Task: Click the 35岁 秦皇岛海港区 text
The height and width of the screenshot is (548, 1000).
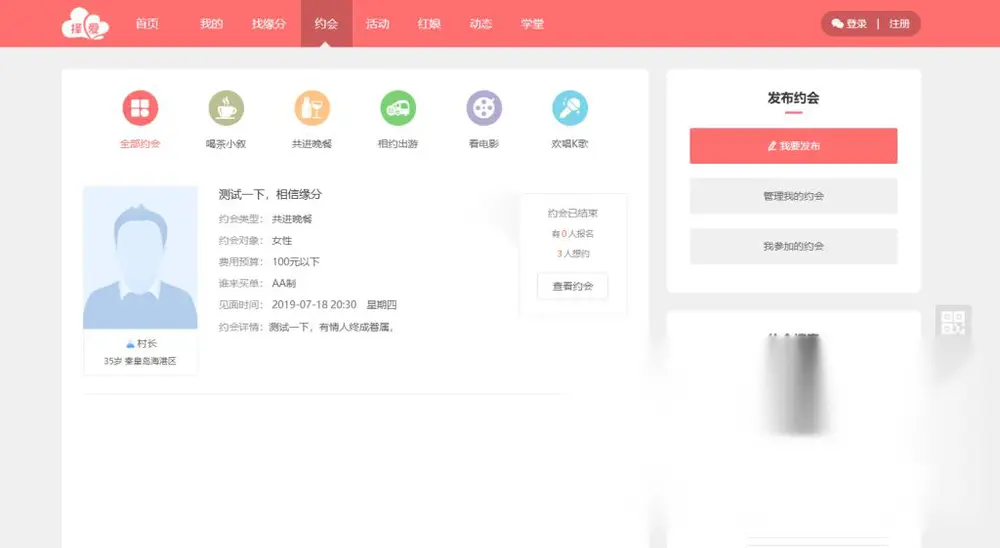Action: [140, 361]
